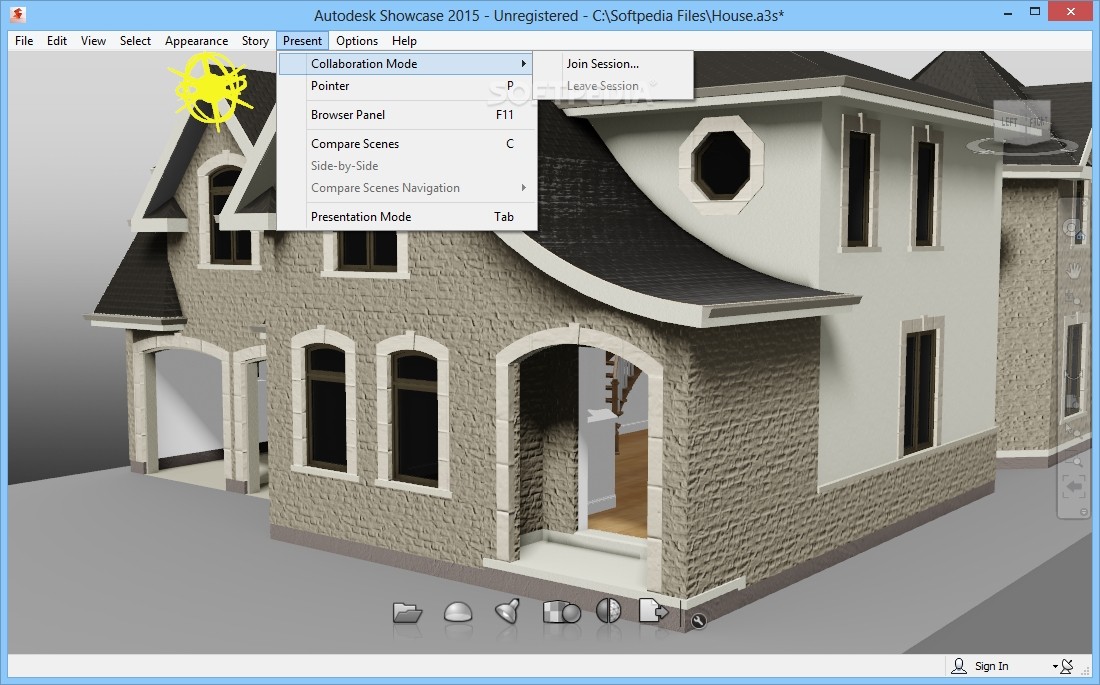Viewport: 1100px width, 685px height.
Task: Open the Select menu
Action: [135, 41]
